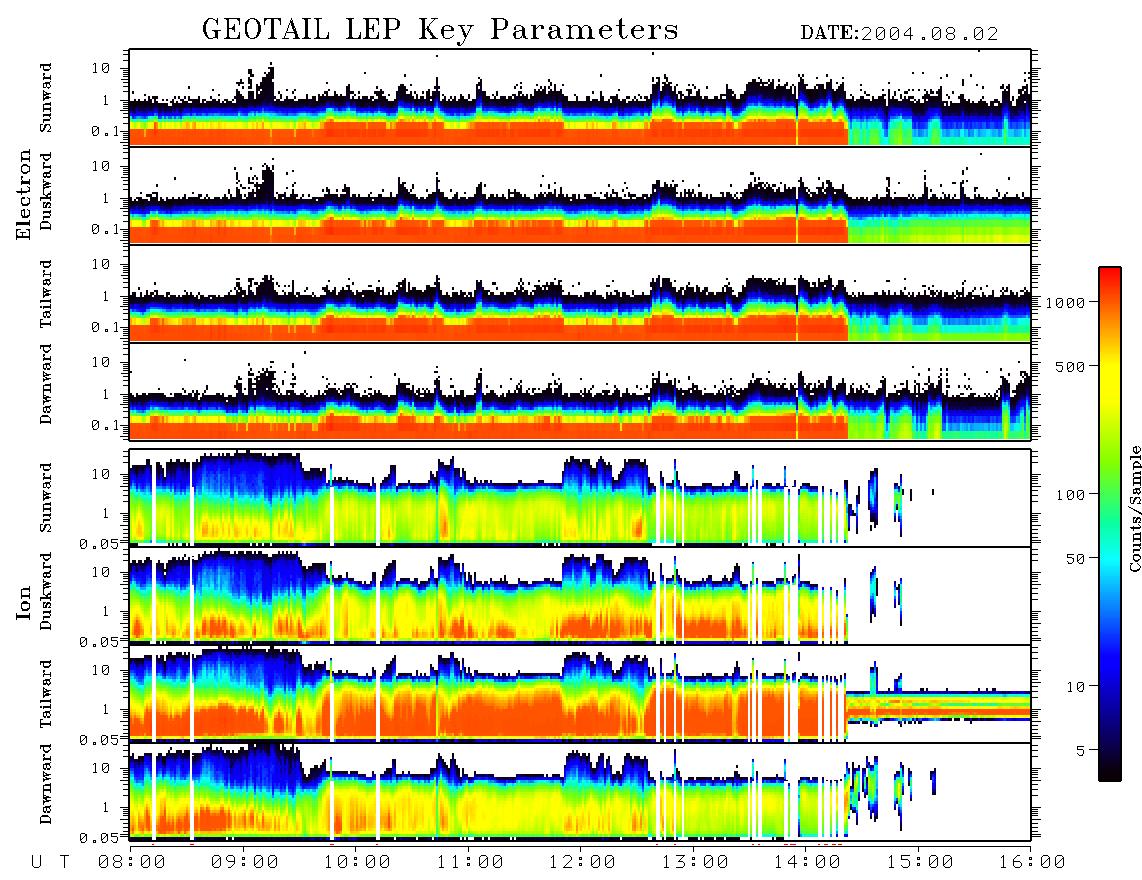Click the "500" colorbar tick label
The height and width of the screenshot is (880, 1142).
[x=1071, y=366]
